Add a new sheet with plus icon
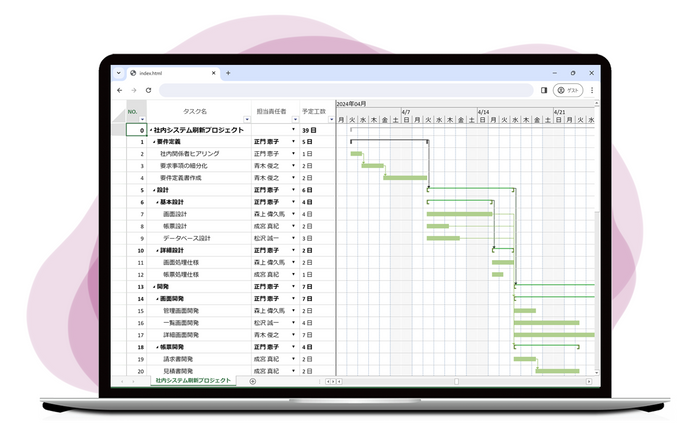 (x=252, y=381)
